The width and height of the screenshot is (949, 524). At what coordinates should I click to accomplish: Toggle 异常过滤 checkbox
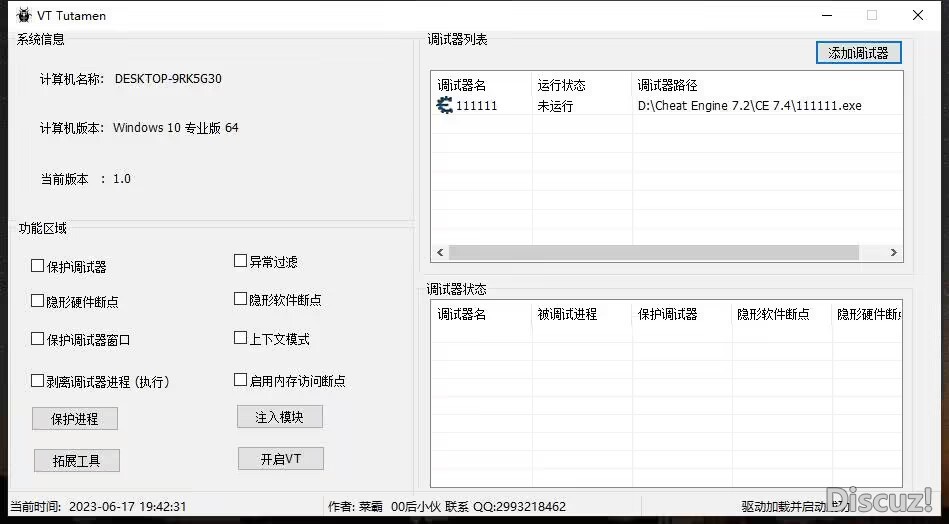pos(240,261)
